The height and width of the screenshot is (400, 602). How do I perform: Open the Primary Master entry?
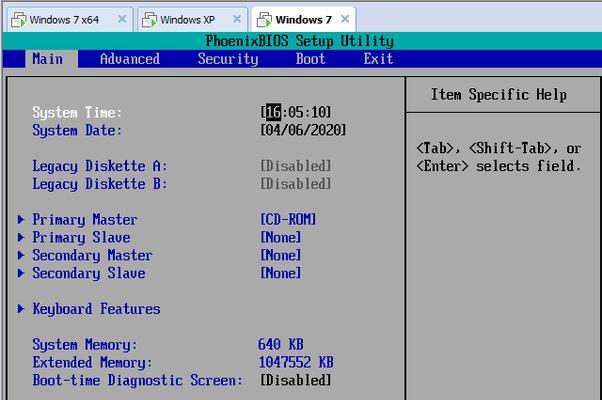click(x=84, y=220)
